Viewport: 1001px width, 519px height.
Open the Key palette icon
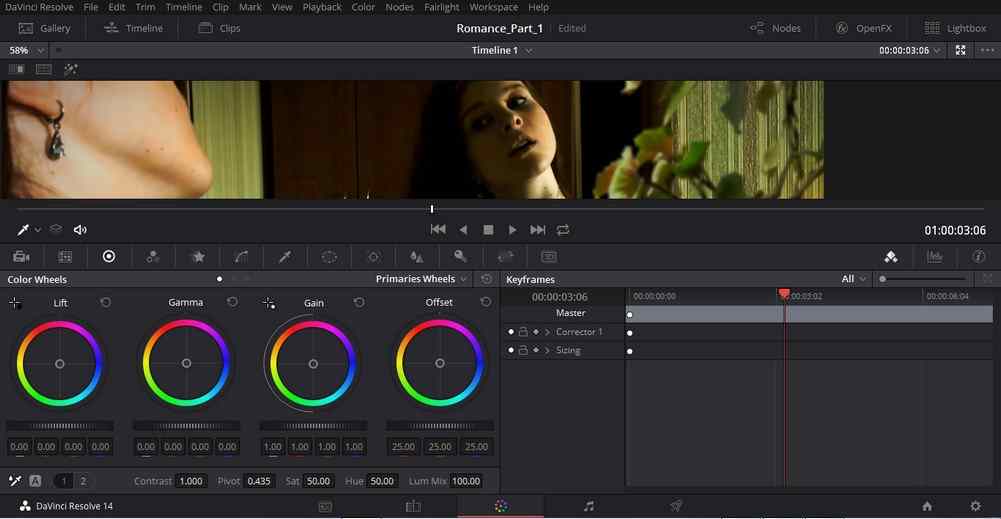point(460,257)
